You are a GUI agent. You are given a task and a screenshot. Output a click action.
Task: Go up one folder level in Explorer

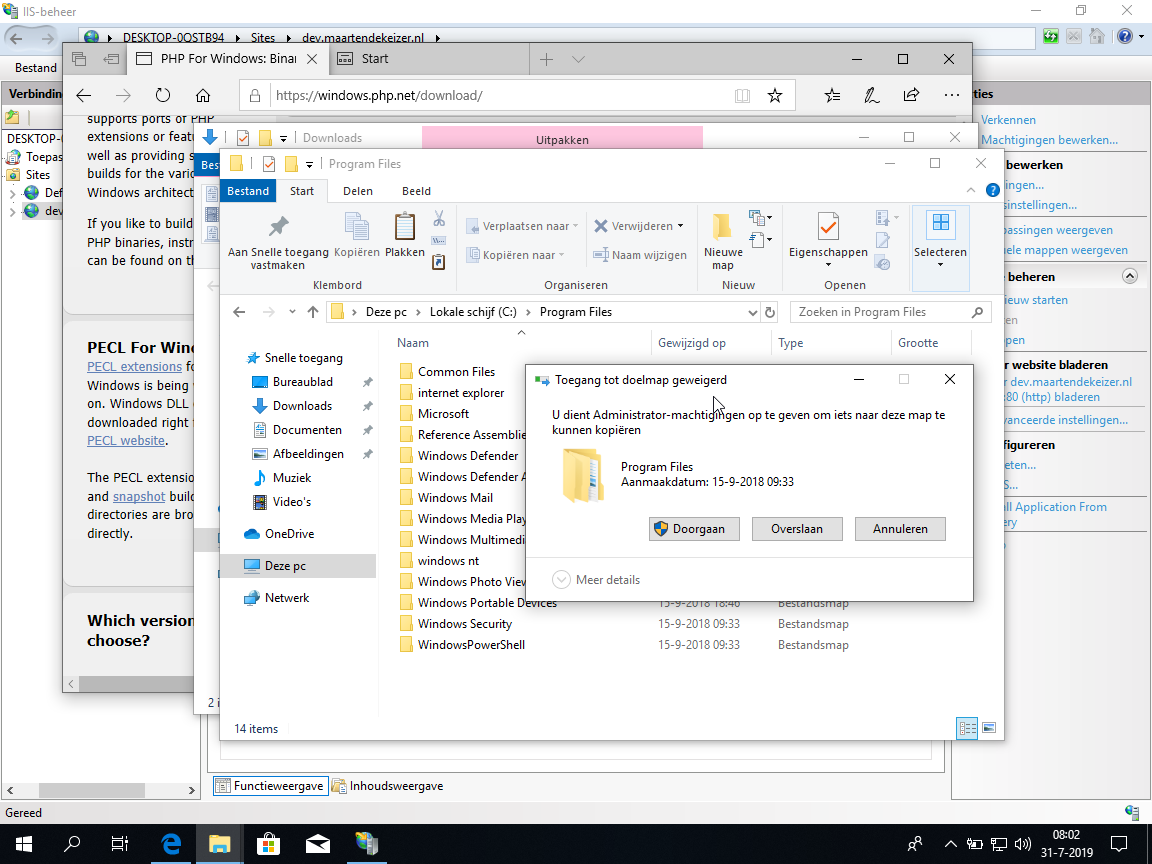(x=313, y=312)
